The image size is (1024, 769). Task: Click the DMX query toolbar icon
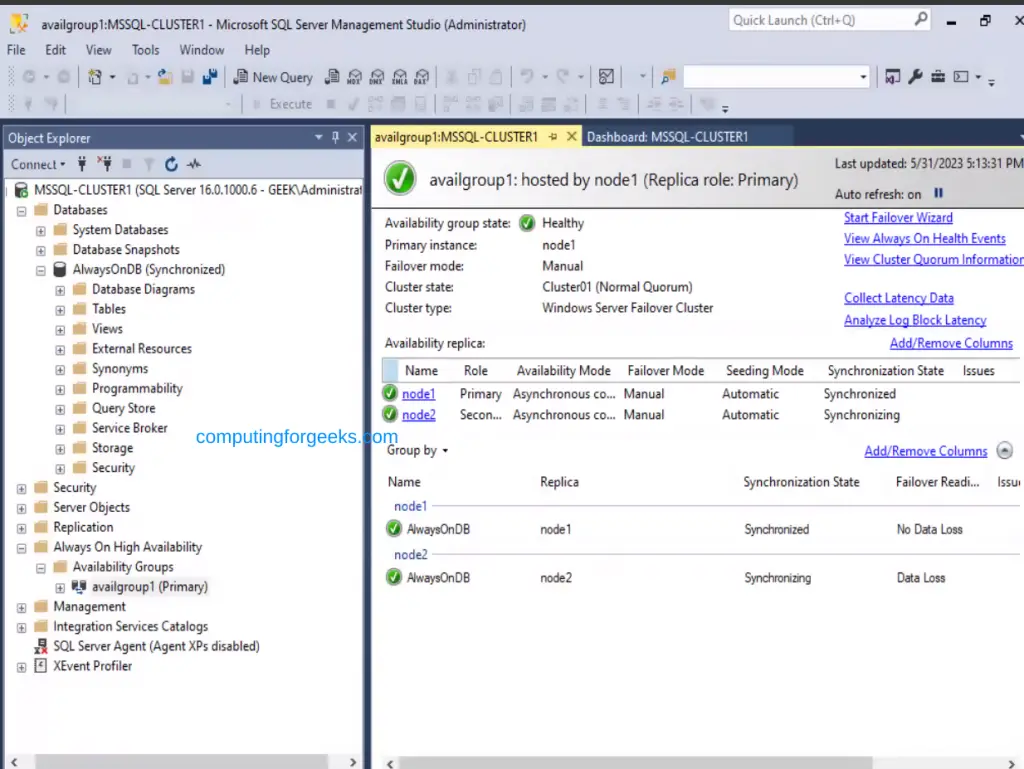(377, 77)
